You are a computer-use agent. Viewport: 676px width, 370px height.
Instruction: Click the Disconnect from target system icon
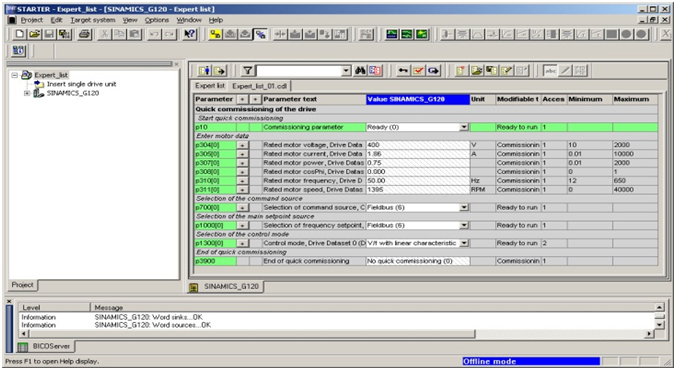260,34
